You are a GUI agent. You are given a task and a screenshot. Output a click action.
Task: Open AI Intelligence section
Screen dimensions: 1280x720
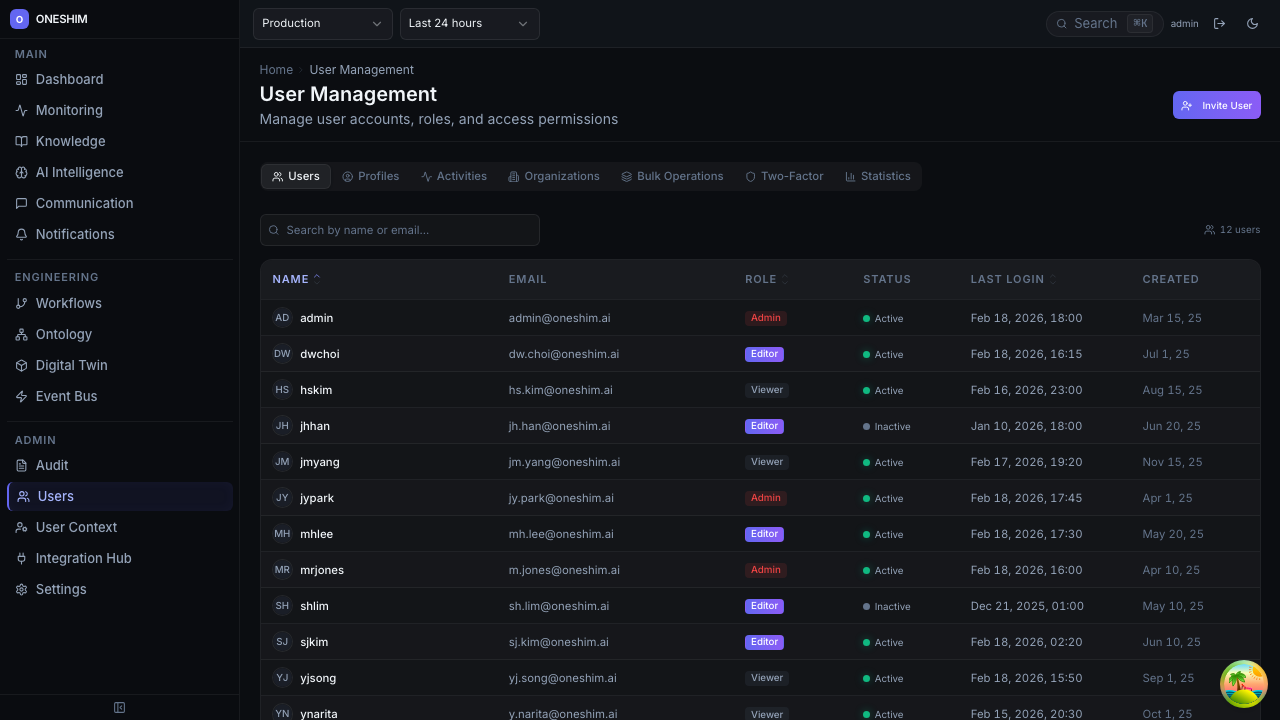(x=79, y=173)
